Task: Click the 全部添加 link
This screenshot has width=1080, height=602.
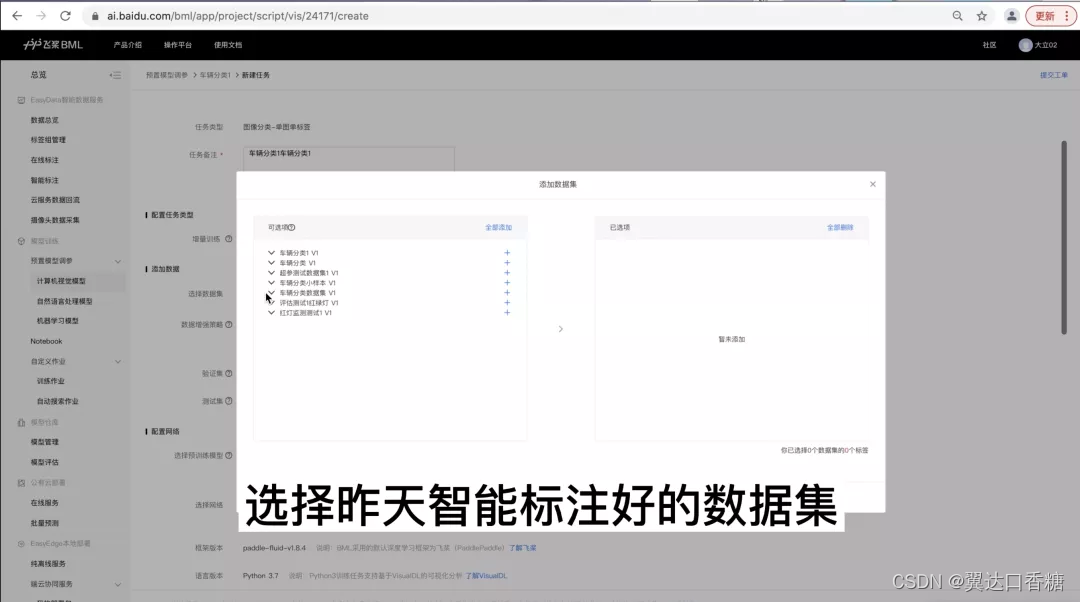Action: tap(498, 228)
